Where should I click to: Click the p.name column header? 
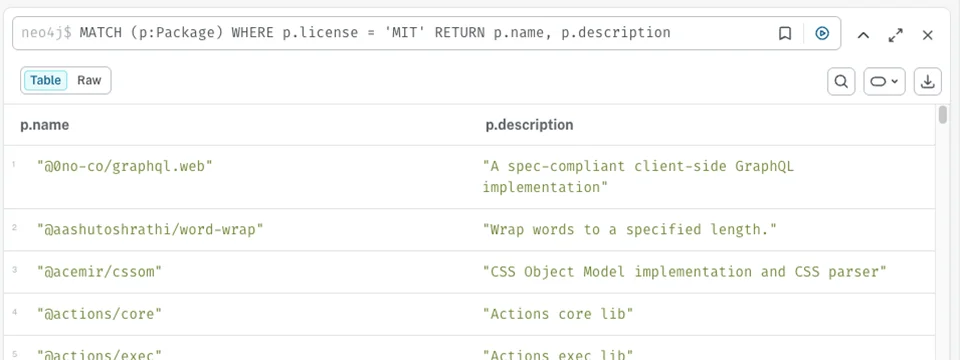coord(45,125)
